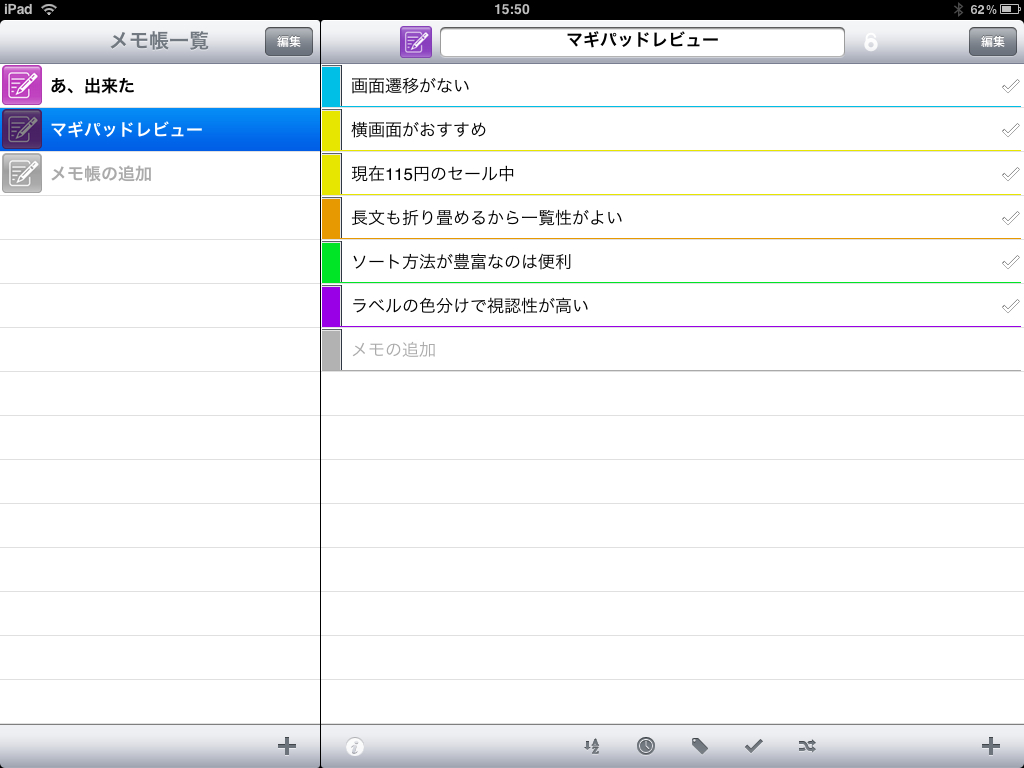
Task: Tap orange label swatch of 長文も折り畳める memo
Action: tap(332, 217)
